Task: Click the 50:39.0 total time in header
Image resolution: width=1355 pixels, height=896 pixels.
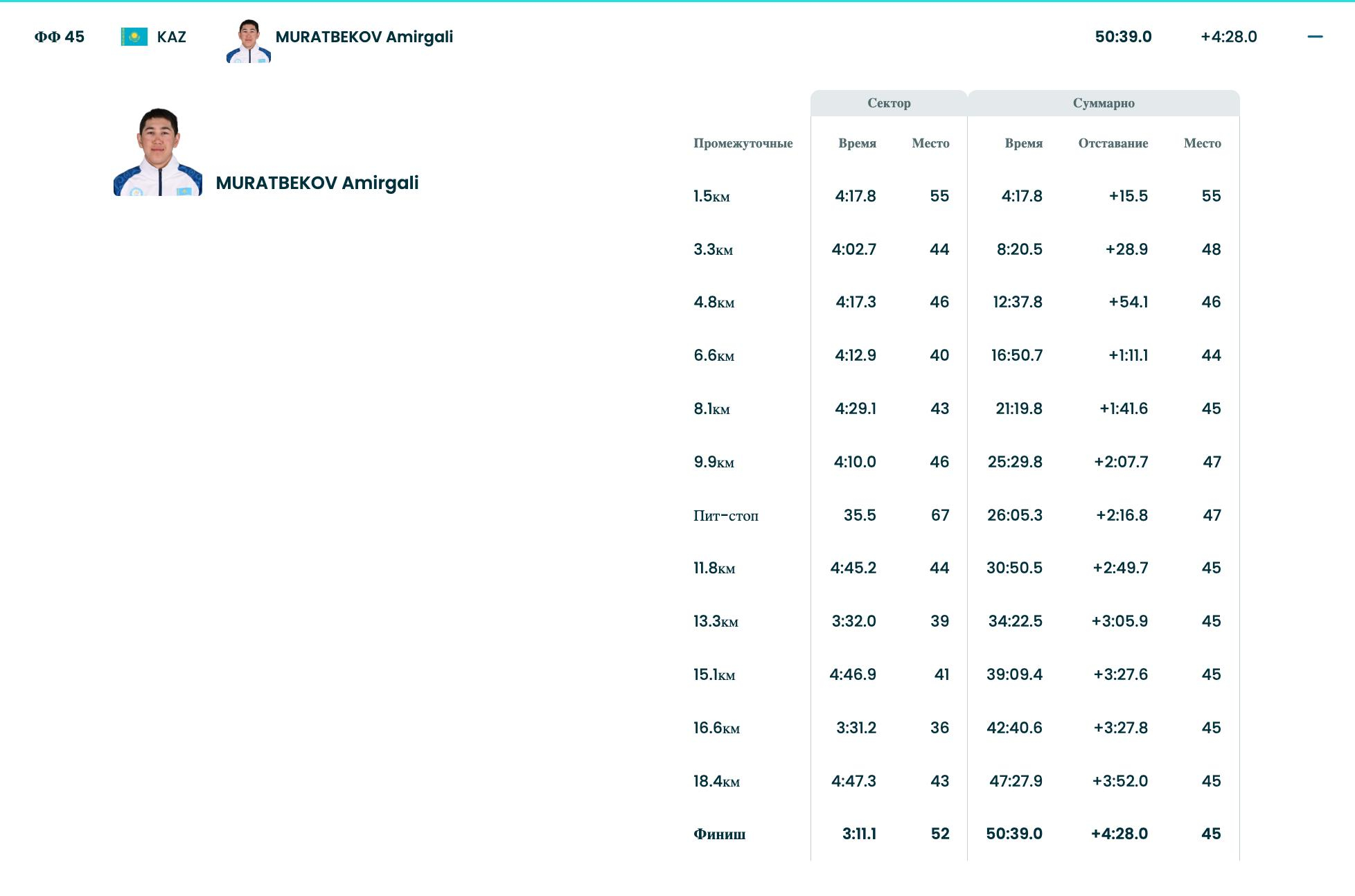Action: click(x=1123, y=37)
